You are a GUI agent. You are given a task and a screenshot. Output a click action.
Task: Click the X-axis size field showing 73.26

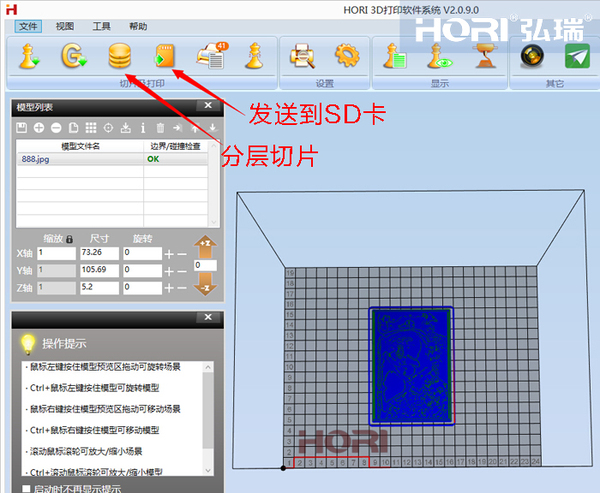(99, 253)
